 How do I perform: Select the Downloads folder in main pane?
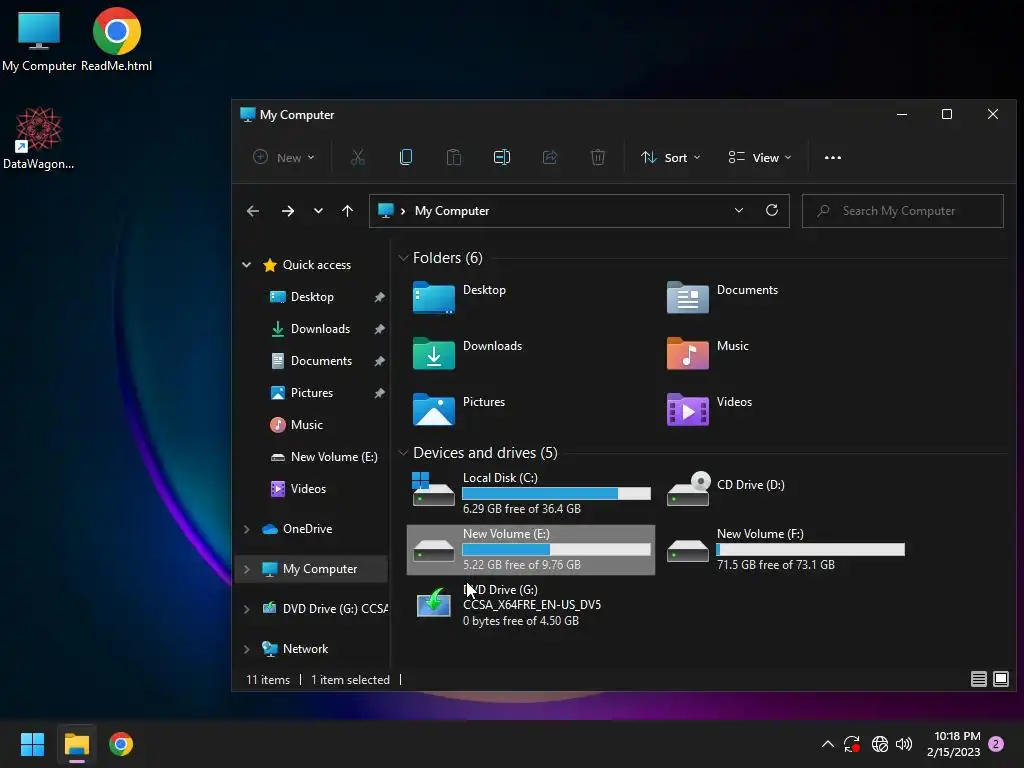tap(468, 353)
